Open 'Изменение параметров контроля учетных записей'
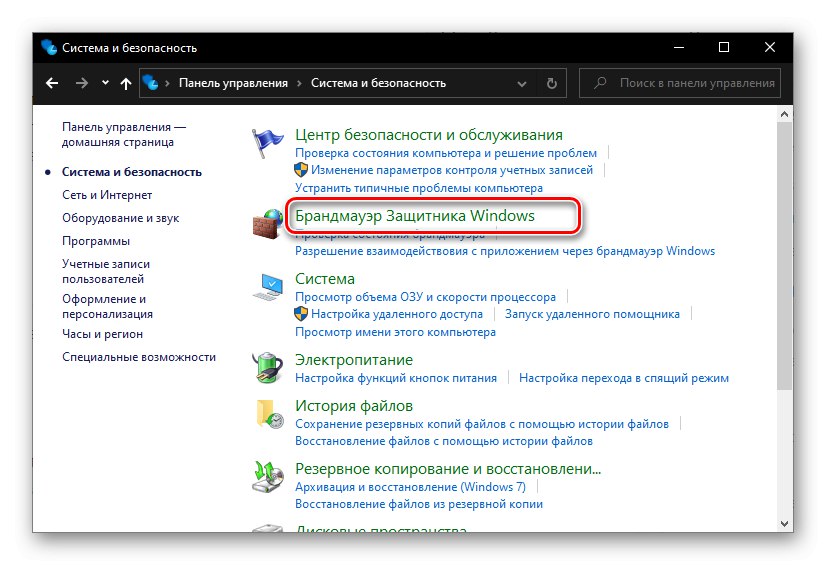 [x=452, y=170]
